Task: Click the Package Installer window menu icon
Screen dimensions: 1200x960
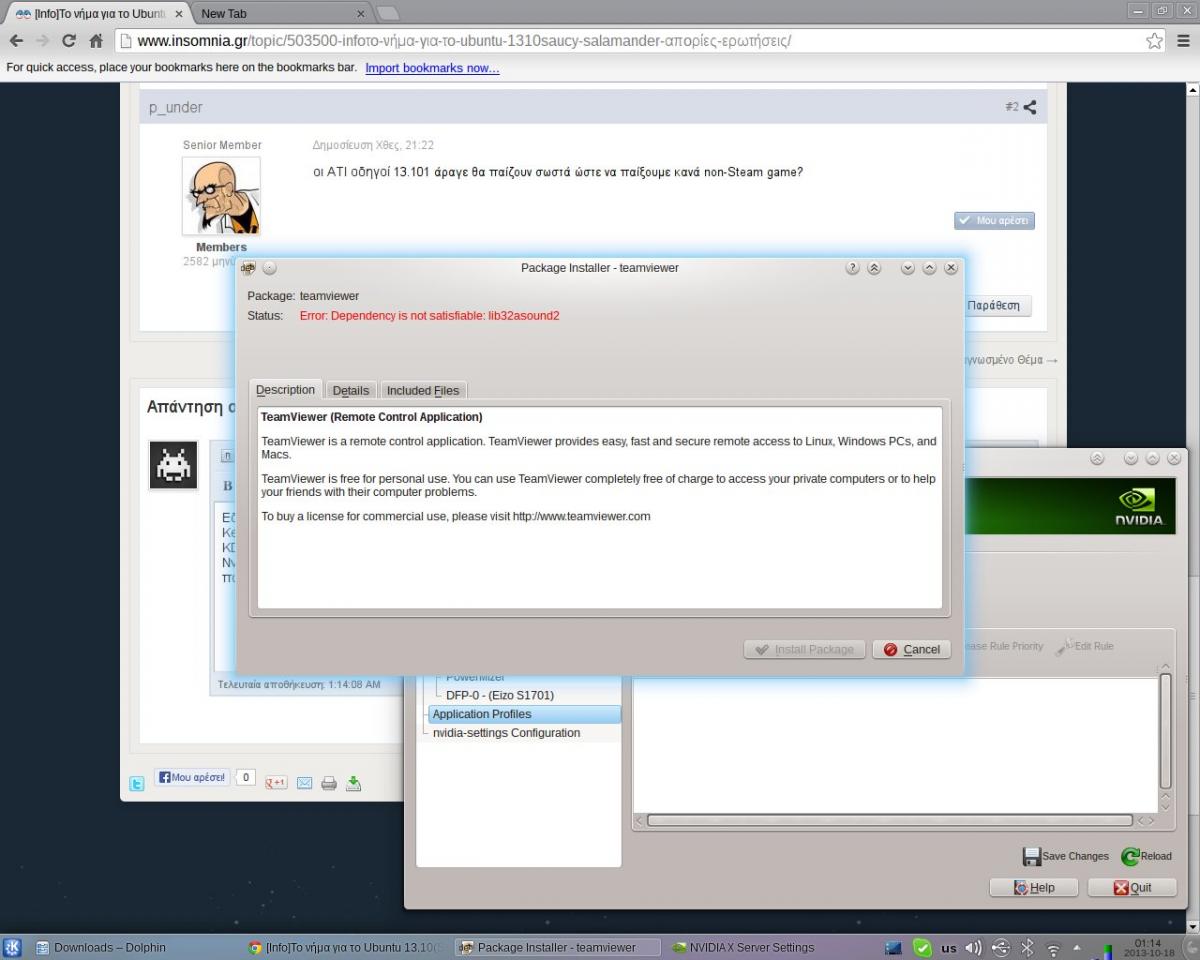Action: (248, 268)
